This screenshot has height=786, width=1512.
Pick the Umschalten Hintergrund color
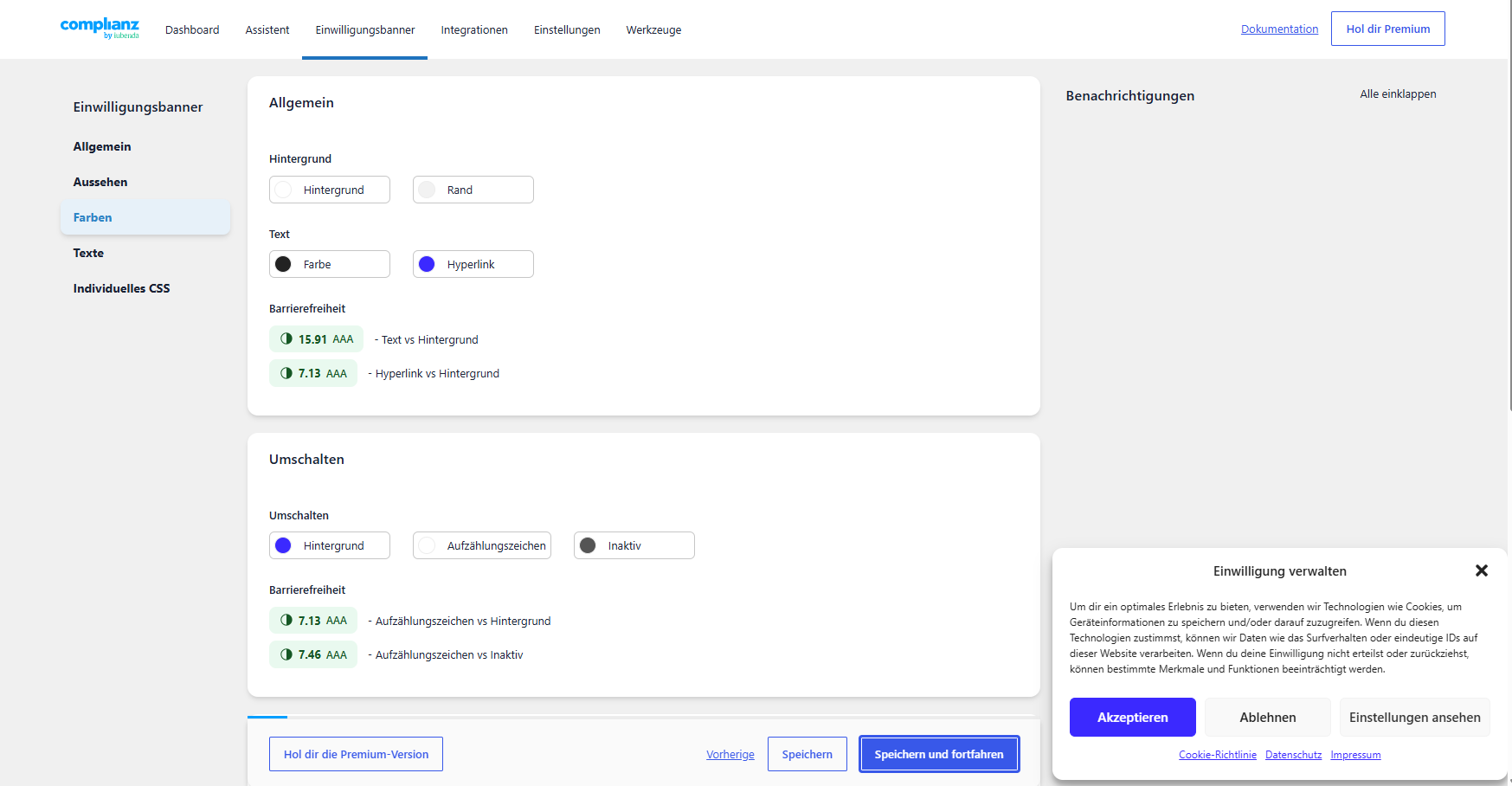[330, 545]
